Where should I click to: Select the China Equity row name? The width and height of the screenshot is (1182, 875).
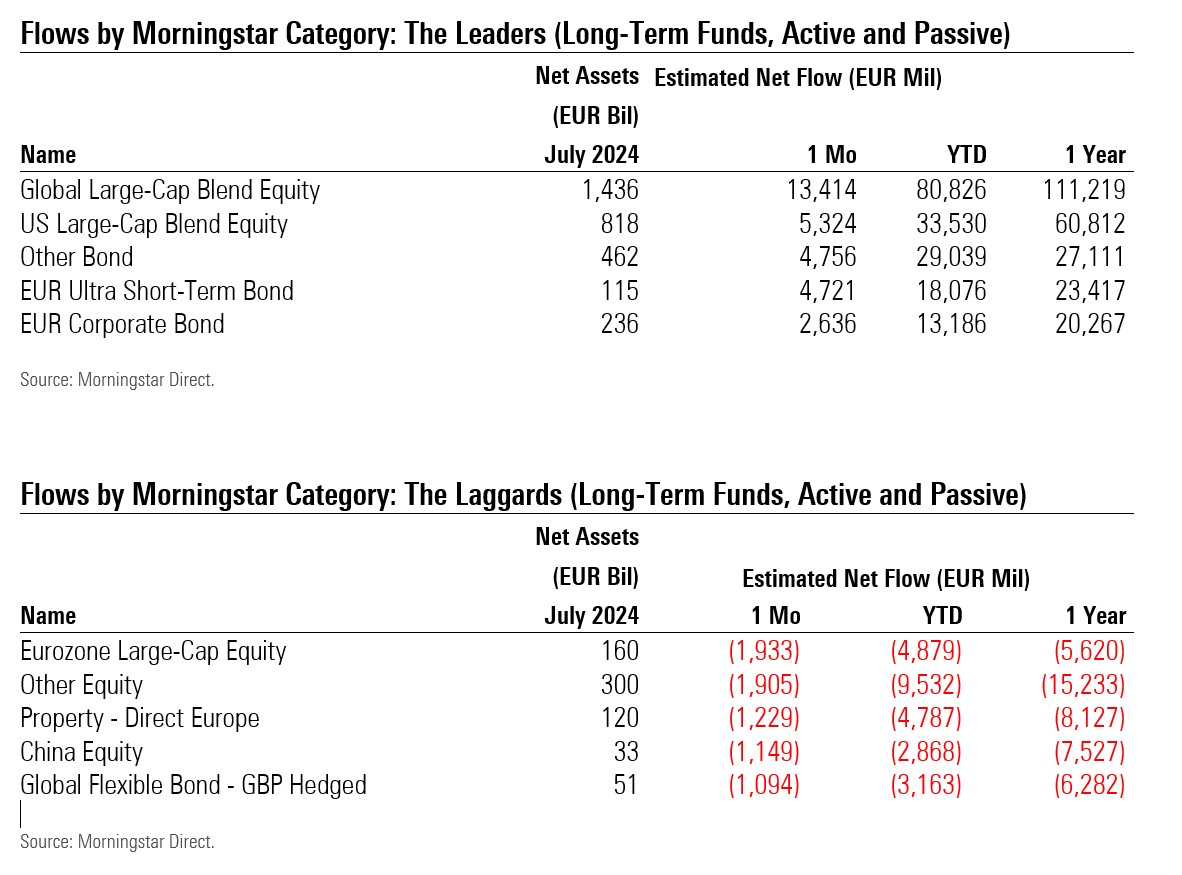coord(81,752)
